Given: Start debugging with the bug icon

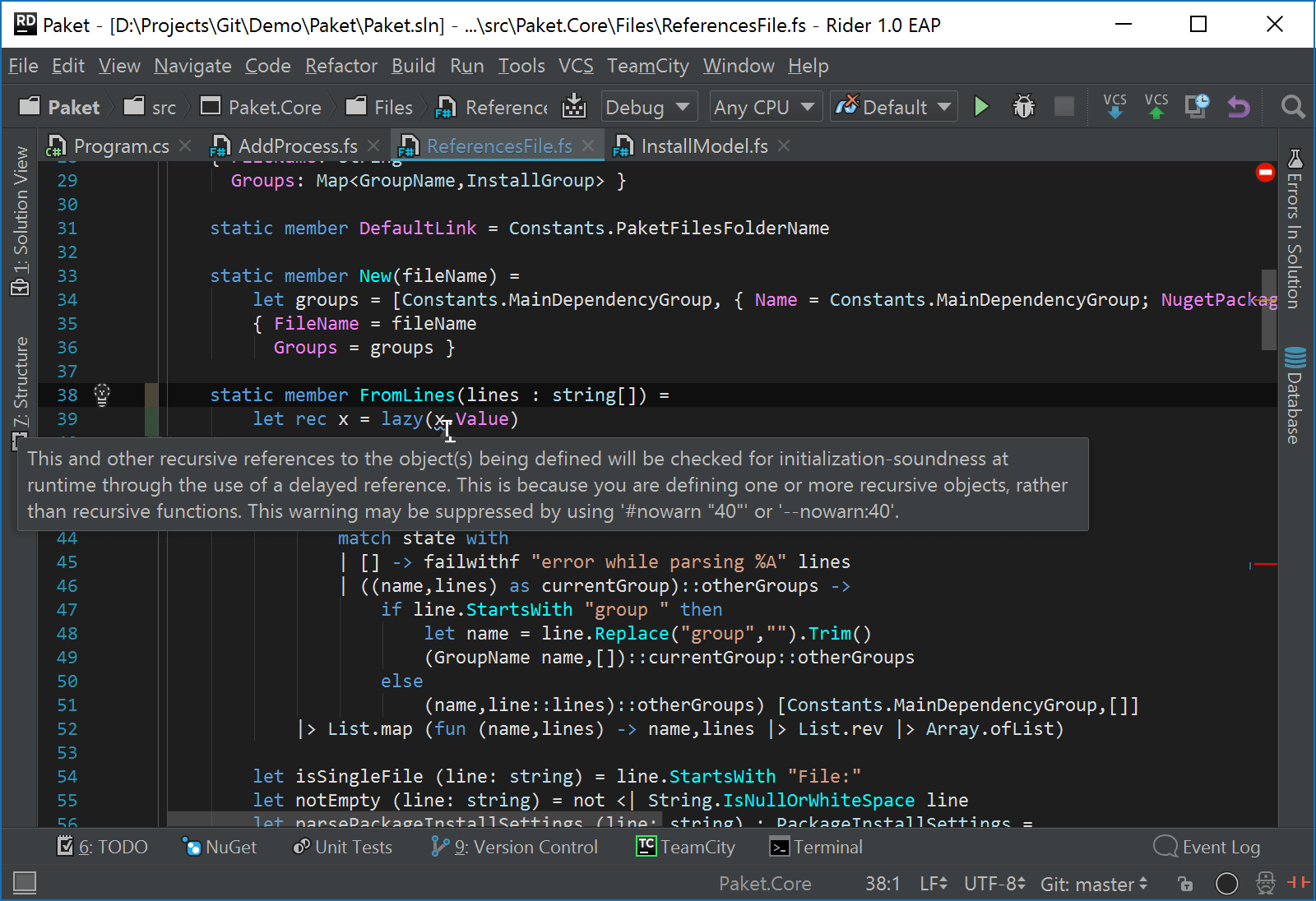Looking at the screenshot, I should click(x=1023, y=107).
